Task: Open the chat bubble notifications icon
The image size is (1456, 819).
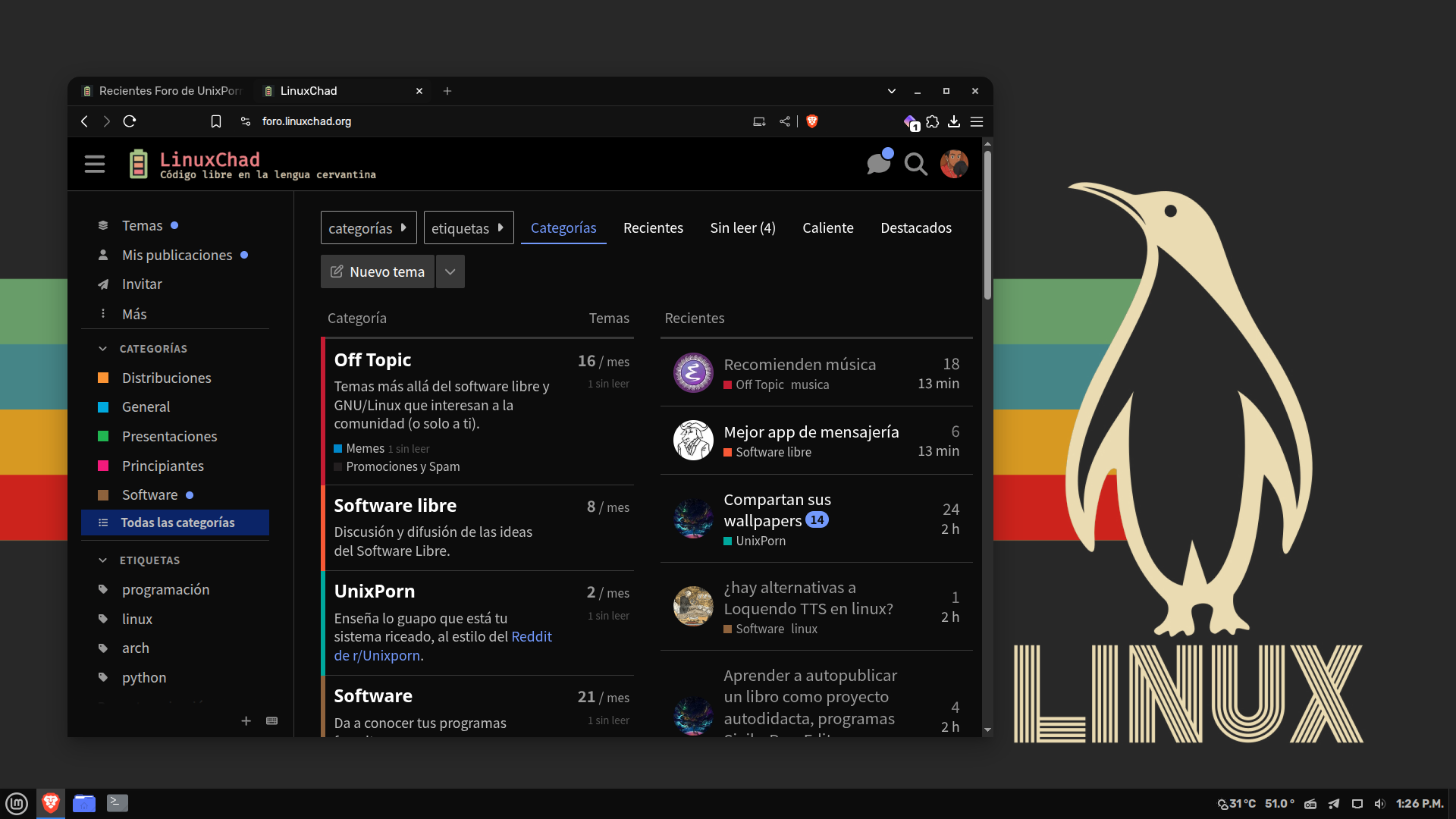Action: 879,163
